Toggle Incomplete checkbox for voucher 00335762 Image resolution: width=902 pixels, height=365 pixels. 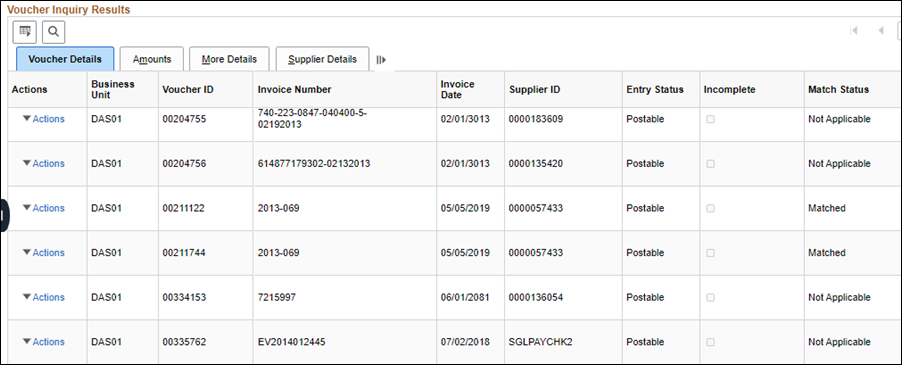710,342
